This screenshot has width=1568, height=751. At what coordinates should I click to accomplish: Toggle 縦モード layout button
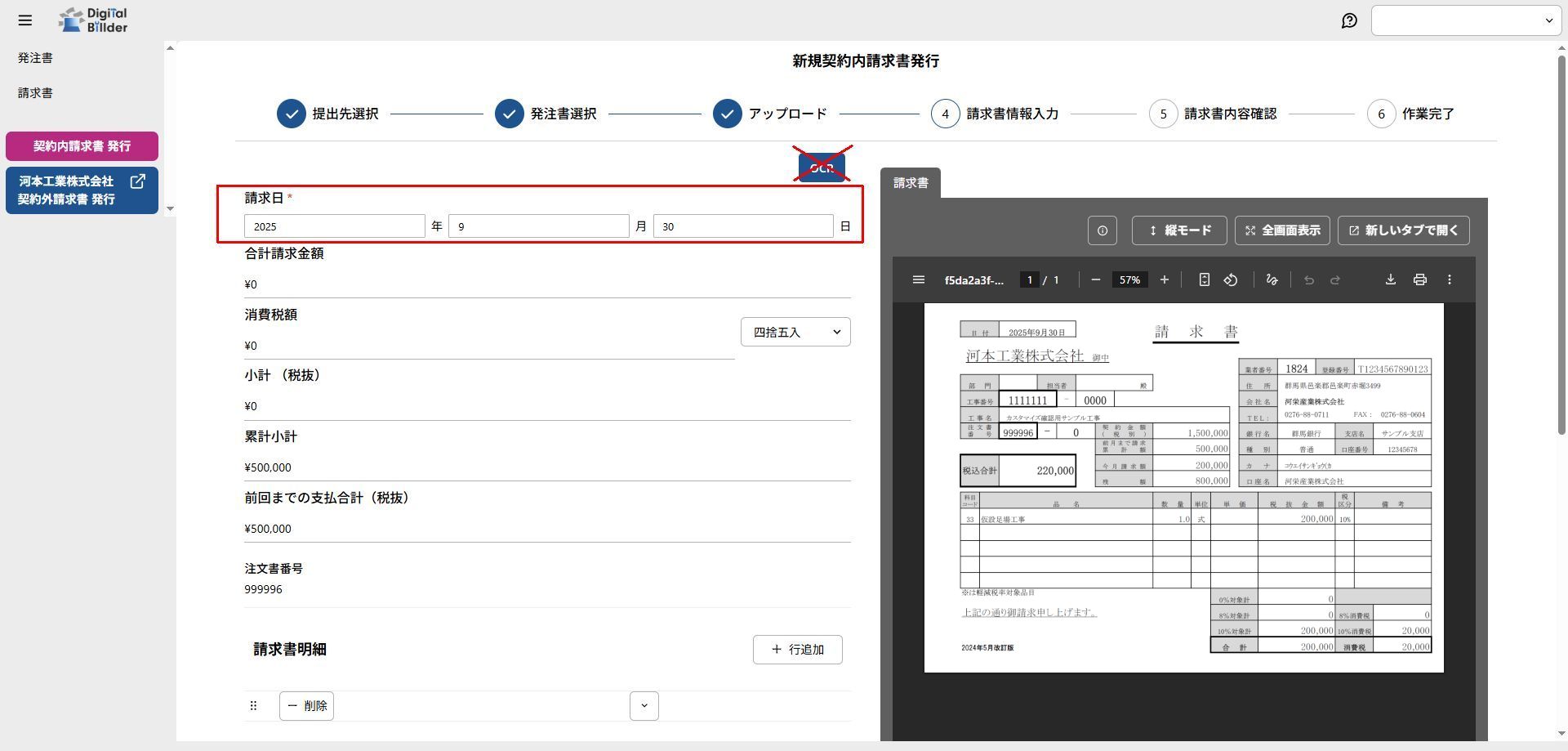[1178, 230]
